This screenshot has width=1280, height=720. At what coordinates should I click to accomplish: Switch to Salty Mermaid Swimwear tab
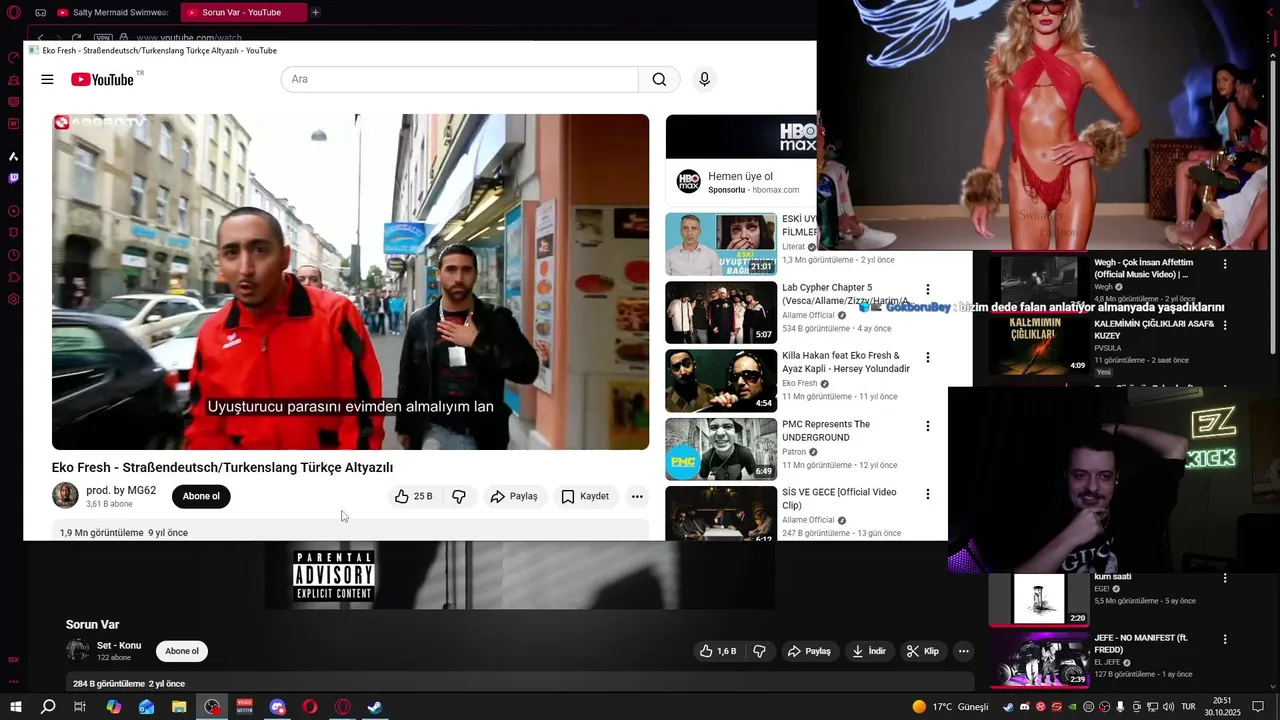tap(112, 13)
